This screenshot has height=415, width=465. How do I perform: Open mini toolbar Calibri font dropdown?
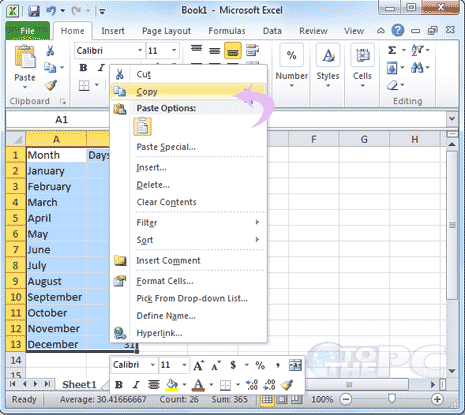click(153, 365)
